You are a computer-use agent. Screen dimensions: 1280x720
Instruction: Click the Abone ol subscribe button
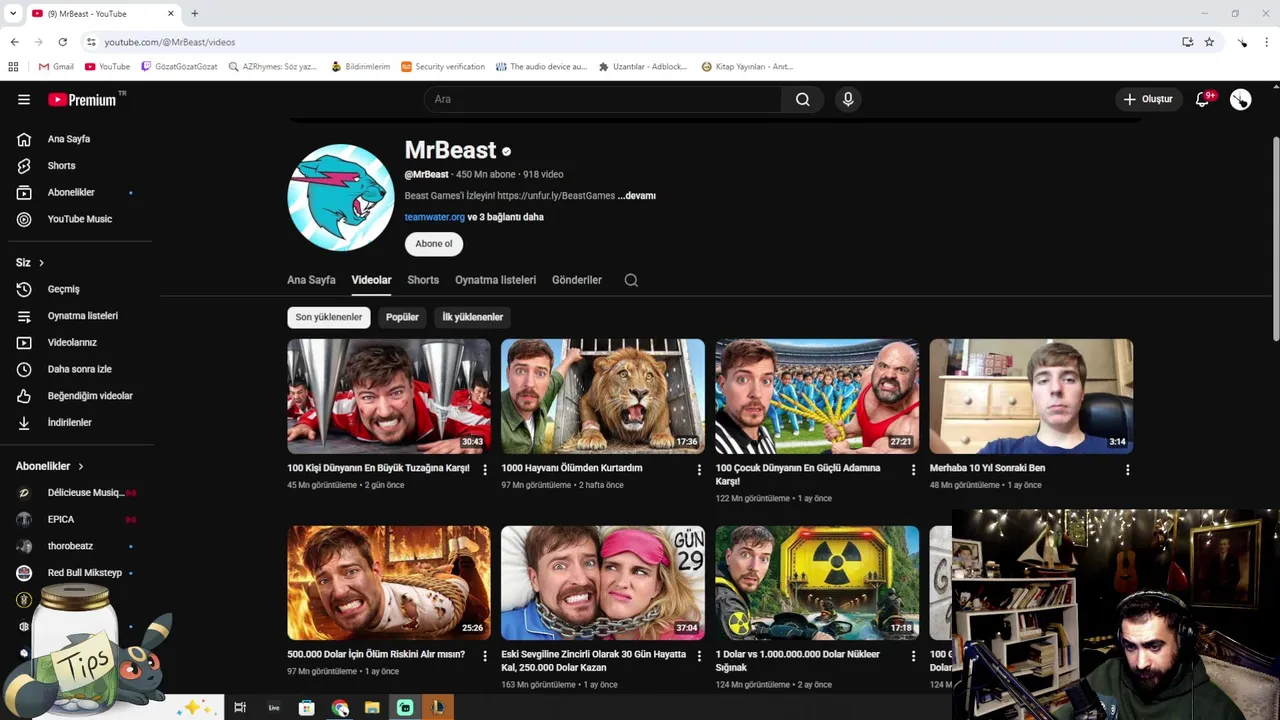click(x=434, y=244)
